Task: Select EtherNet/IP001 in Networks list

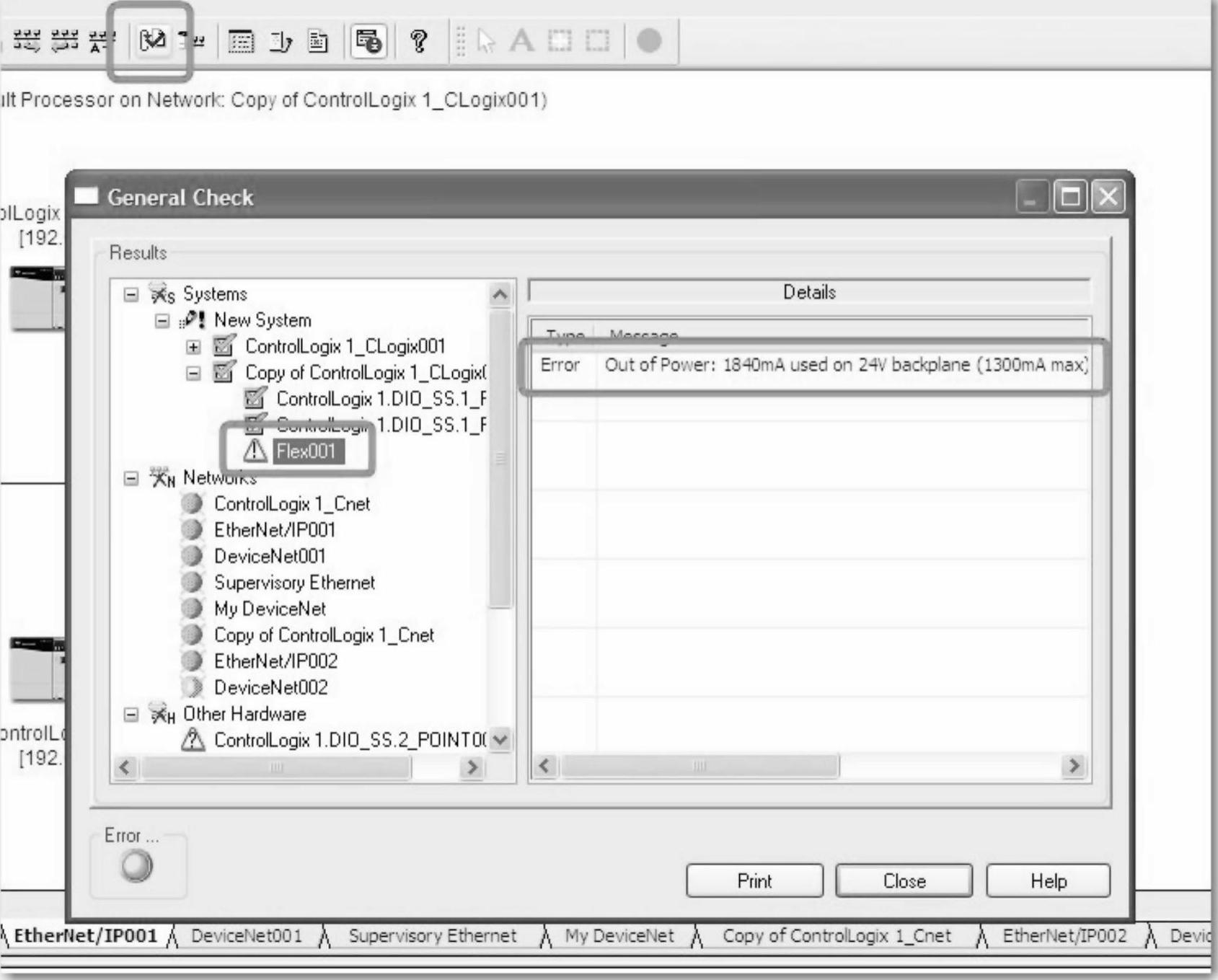Action: click(275, 530)
